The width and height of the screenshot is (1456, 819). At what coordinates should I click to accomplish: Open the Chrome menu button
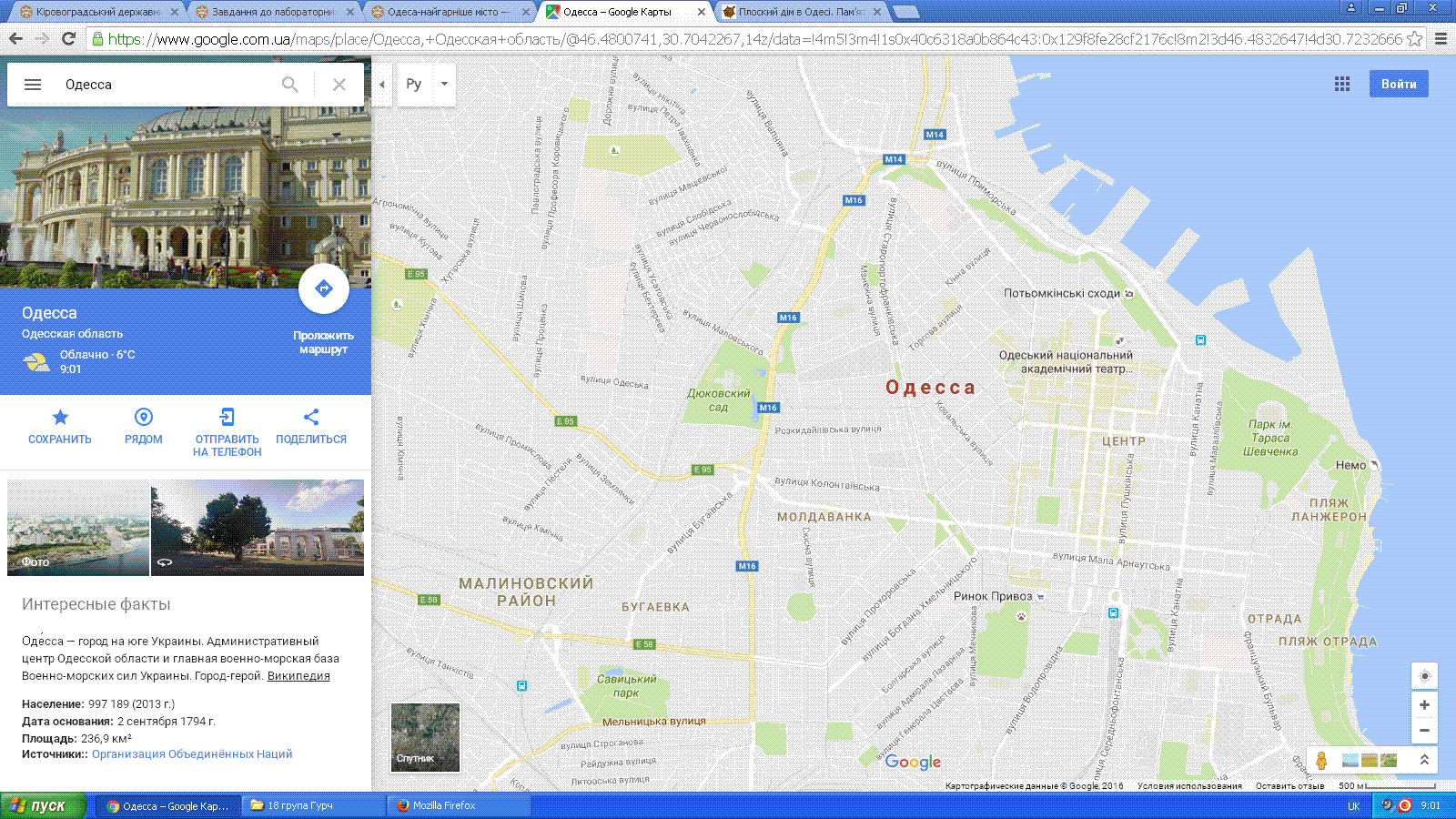[1441, 38]
